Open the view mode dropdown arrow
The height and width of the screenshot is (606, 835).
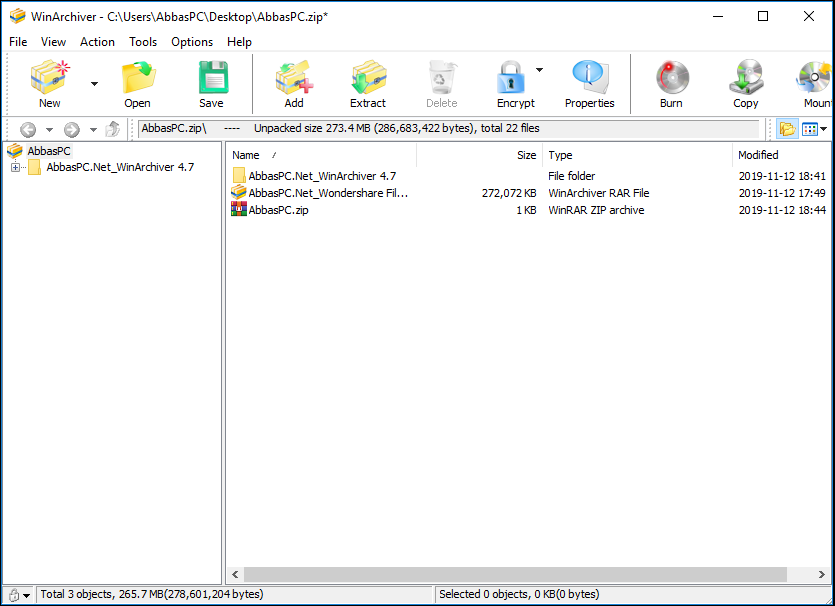(x=824, y=129)
